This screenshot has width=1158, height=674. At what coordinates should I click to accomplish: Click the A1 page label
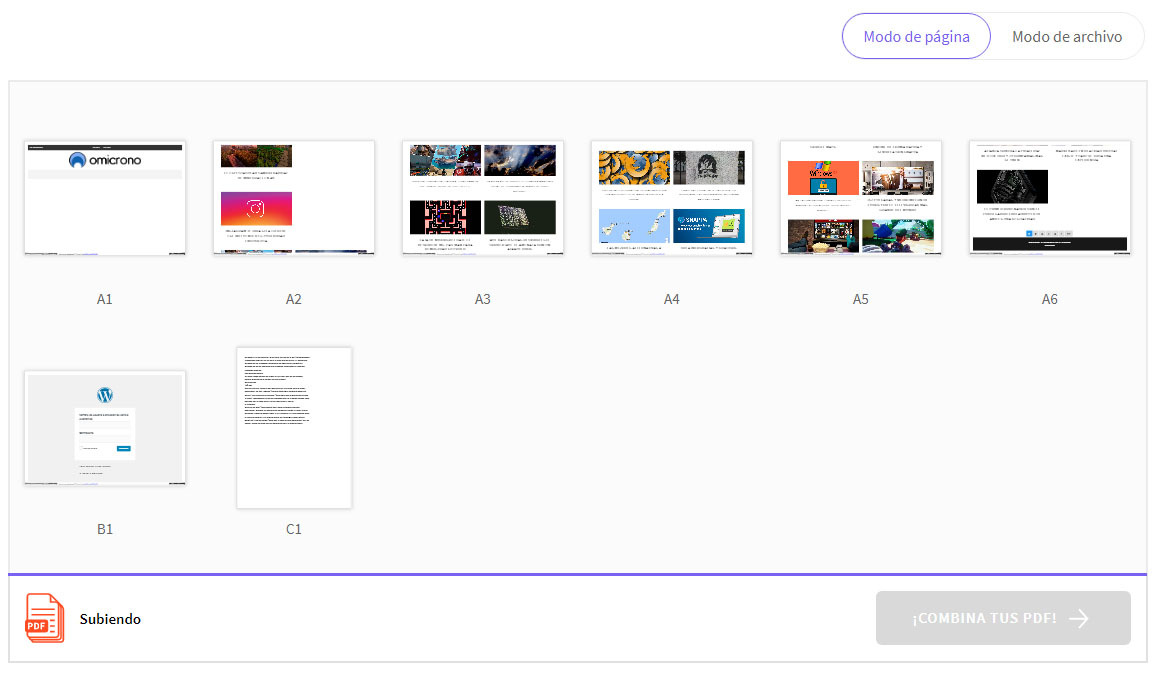105,299
